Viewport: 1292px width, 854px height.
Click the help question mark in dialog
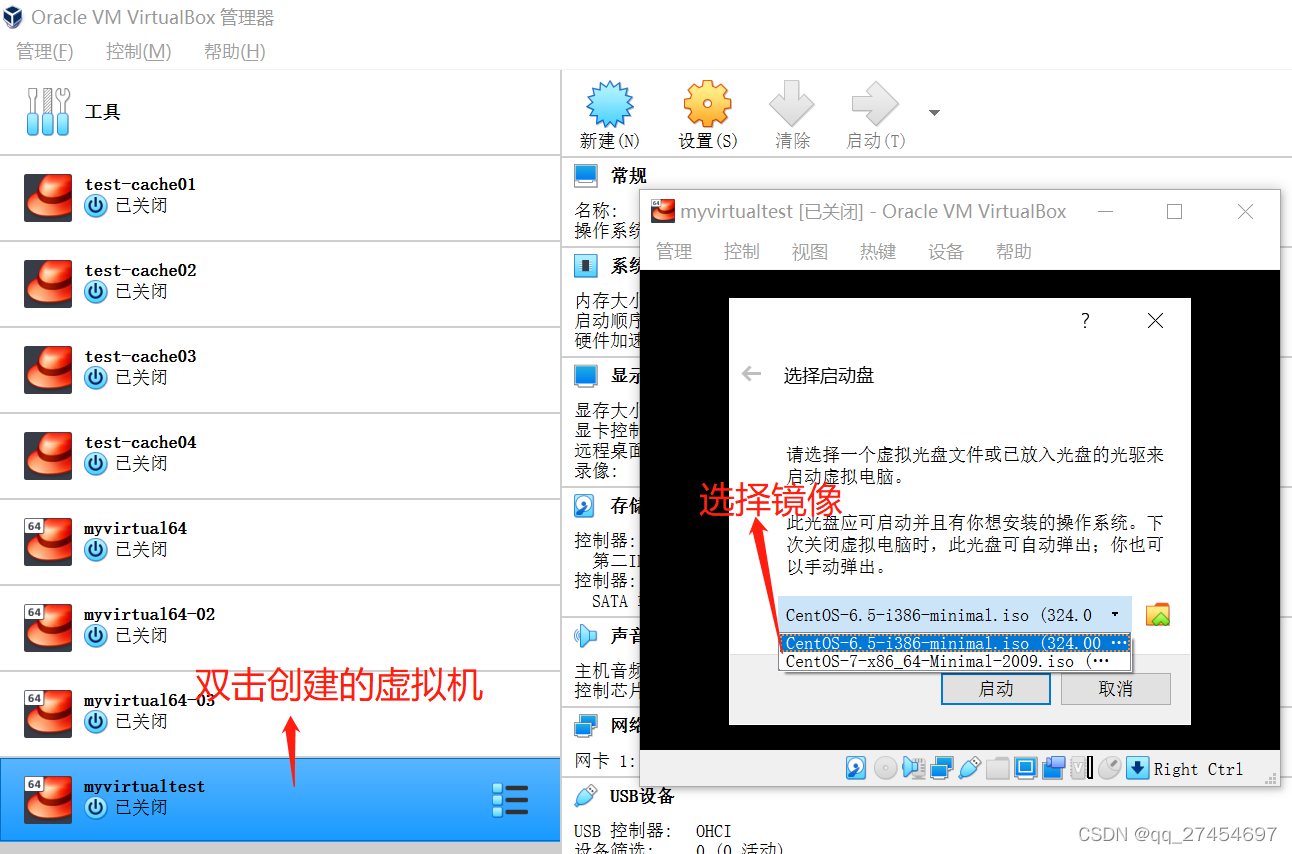pos(1085,321)
